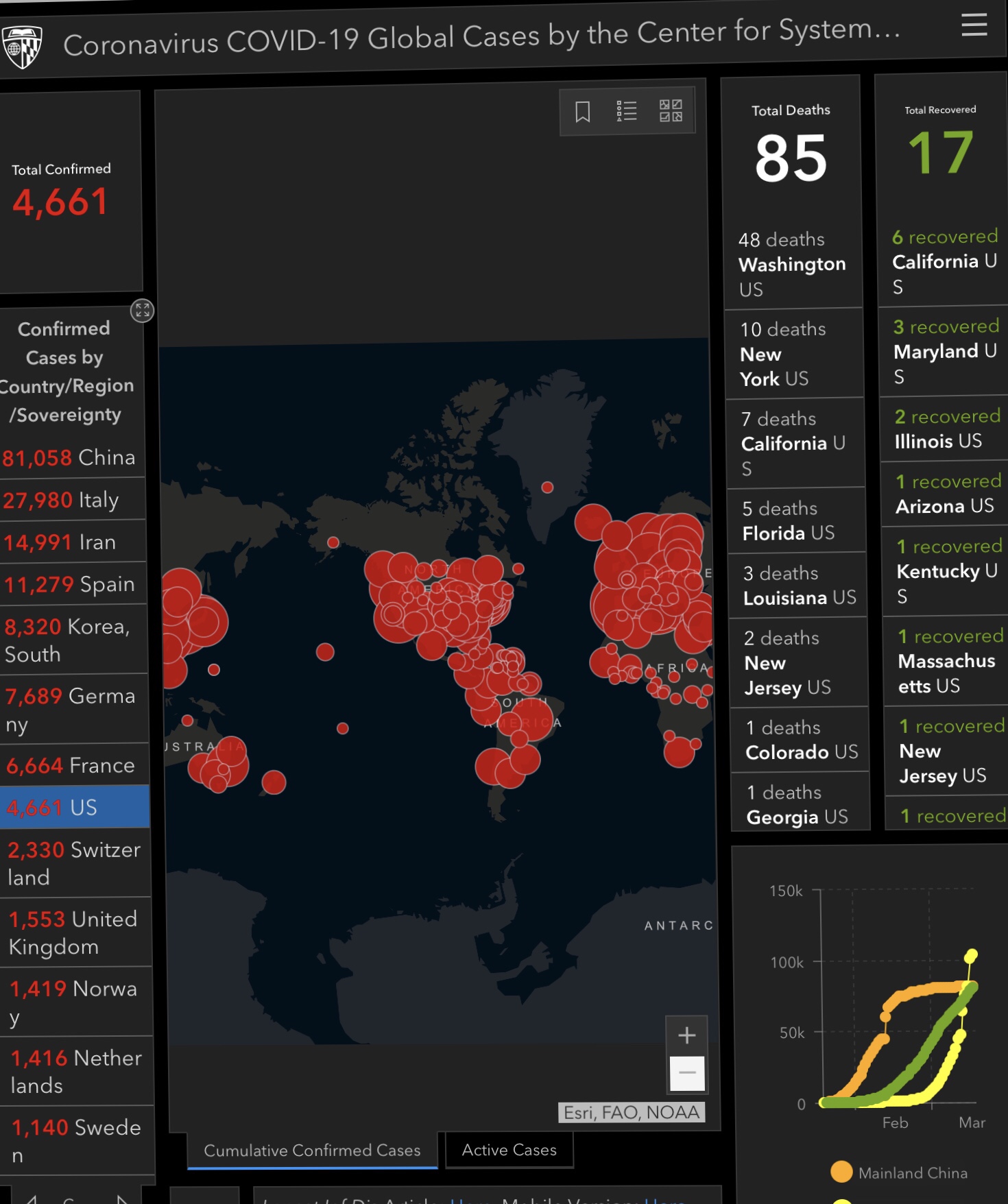This screenshot has height=1204, width=1008.
Task: Click the Johns Hopkins shield logo
Action: 22,47
